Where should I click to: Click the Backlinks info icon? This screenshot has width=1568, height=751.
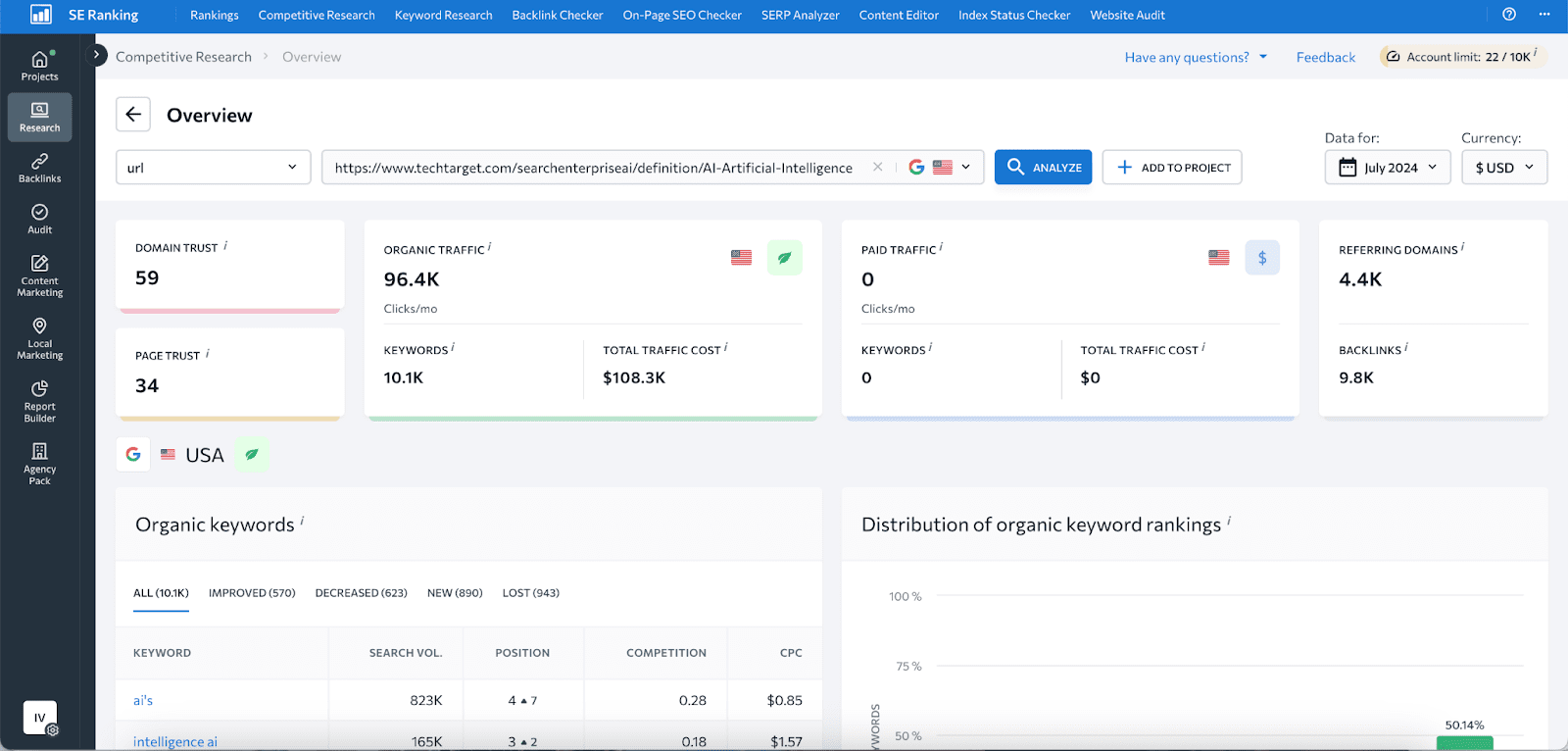pyautogui.click(x=1406, y=348)
